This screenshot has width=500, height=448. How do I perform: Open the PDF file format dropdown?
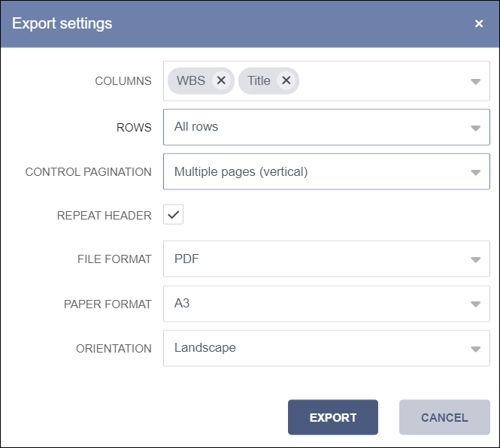(x=326, y=259)
